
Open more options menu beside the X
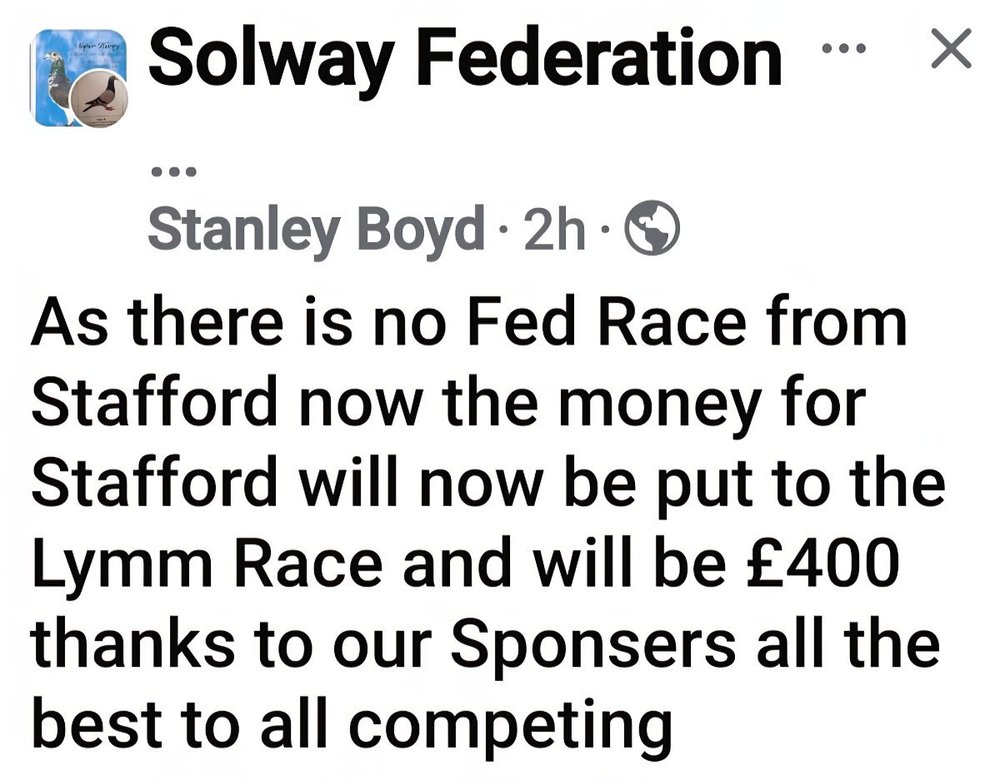(843, 48)
